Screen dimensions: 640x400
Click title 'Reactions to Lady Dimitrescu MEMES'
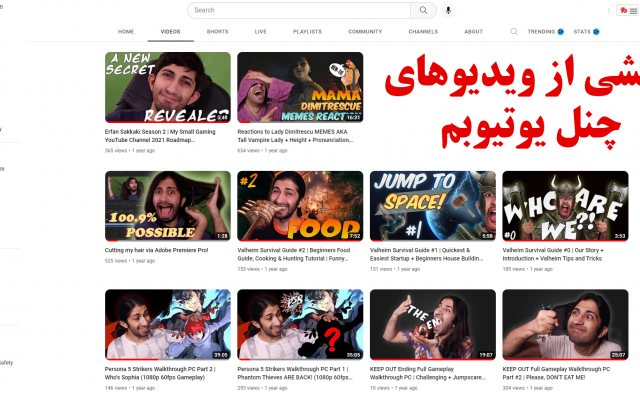[295, 136]
